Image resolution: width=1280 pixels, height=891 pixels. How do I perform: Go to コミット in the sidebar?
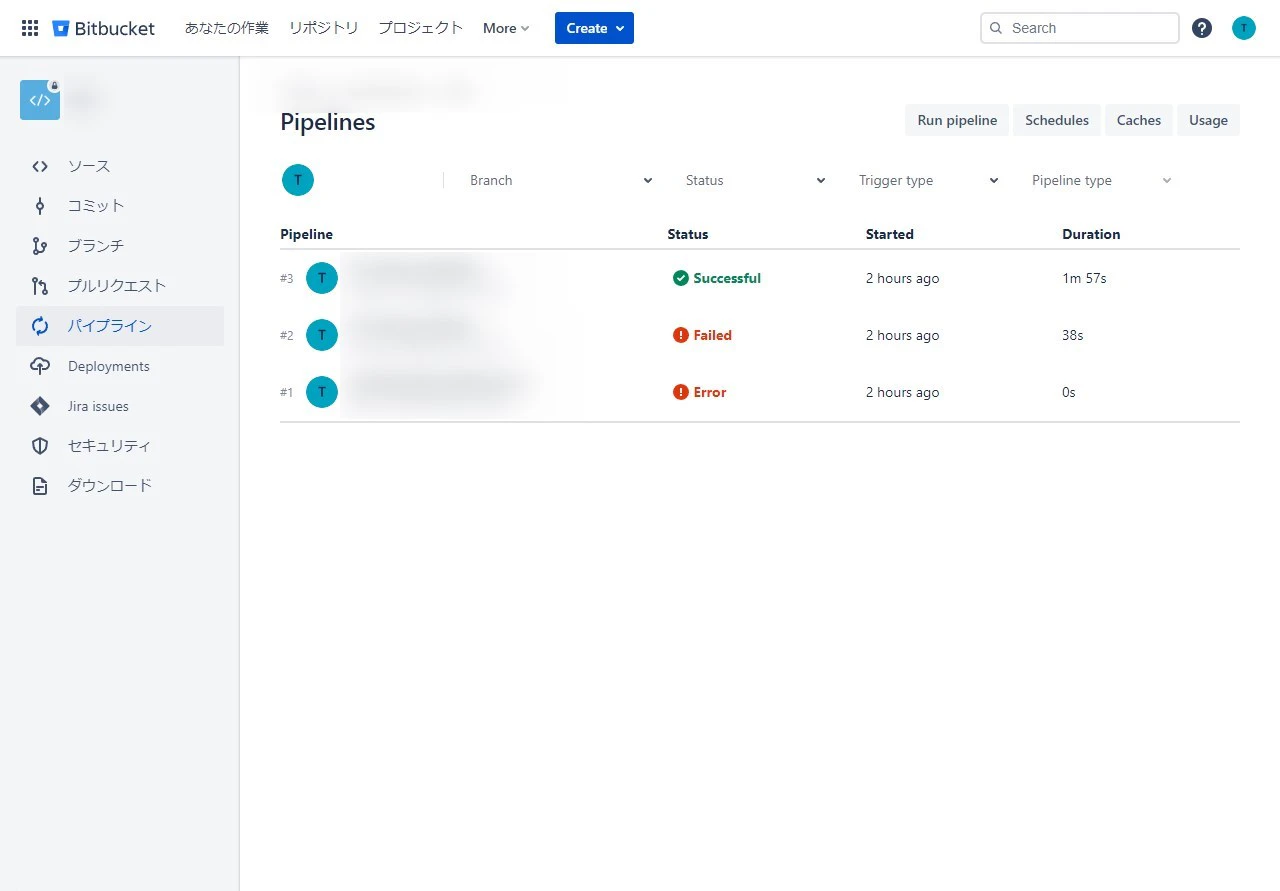[x=120, y=206]
